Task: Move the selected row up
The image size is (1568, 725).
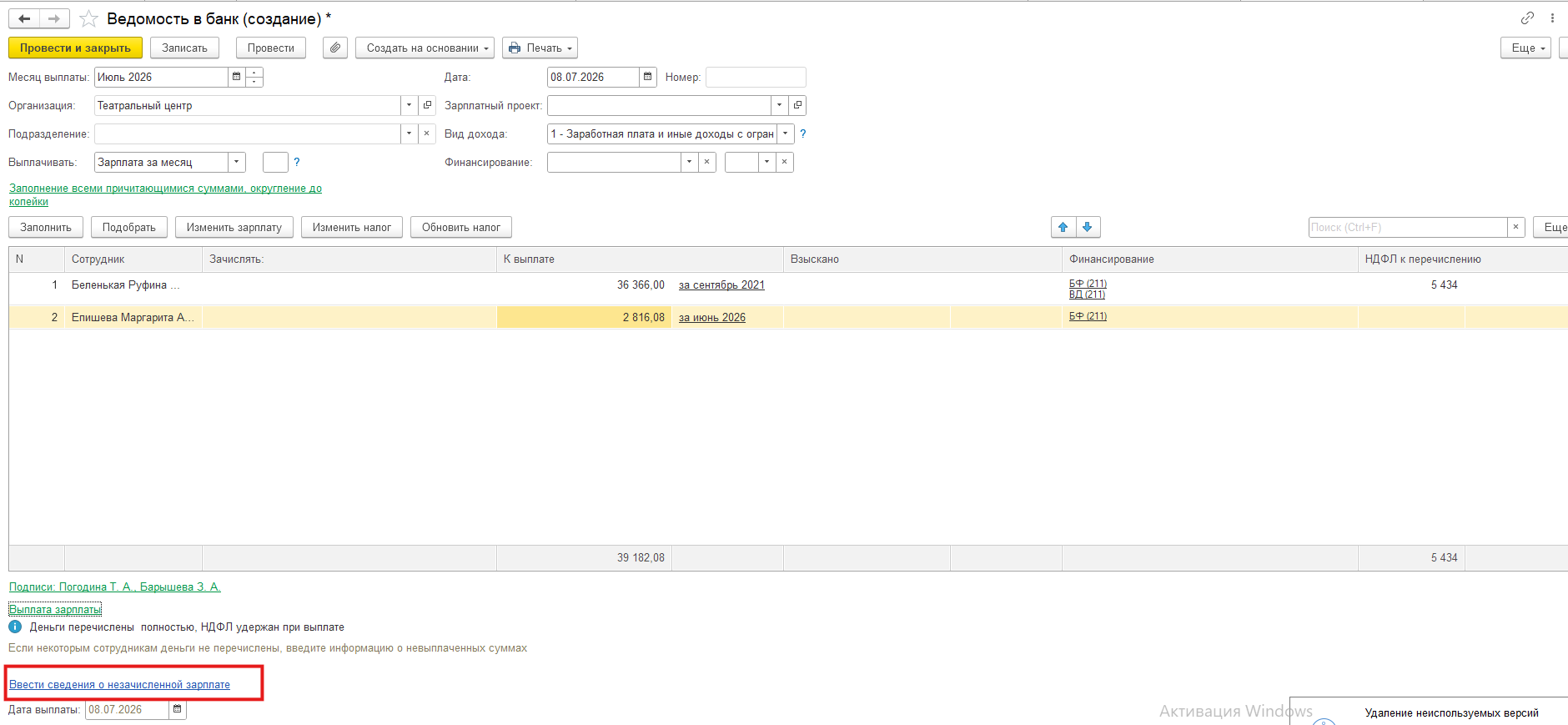Action: 1063,227
